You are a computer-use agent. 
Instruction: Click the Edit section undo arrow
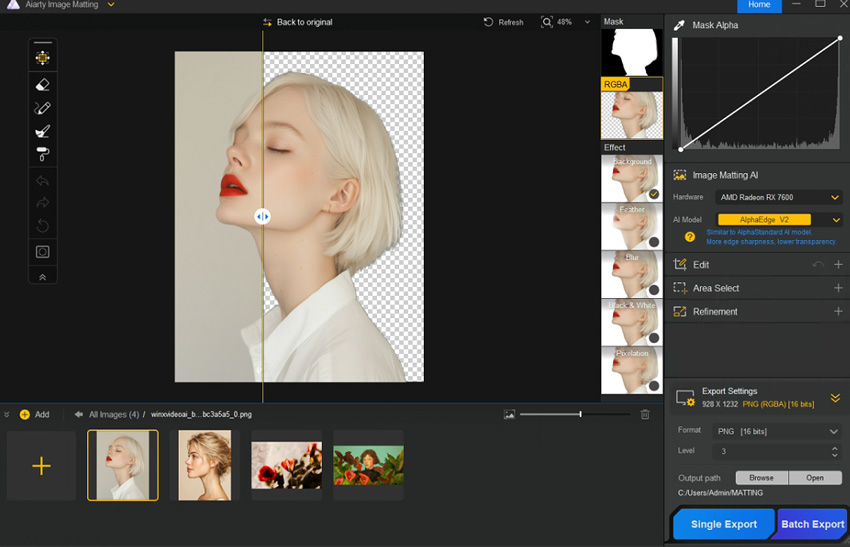click(x=818, y=265)
